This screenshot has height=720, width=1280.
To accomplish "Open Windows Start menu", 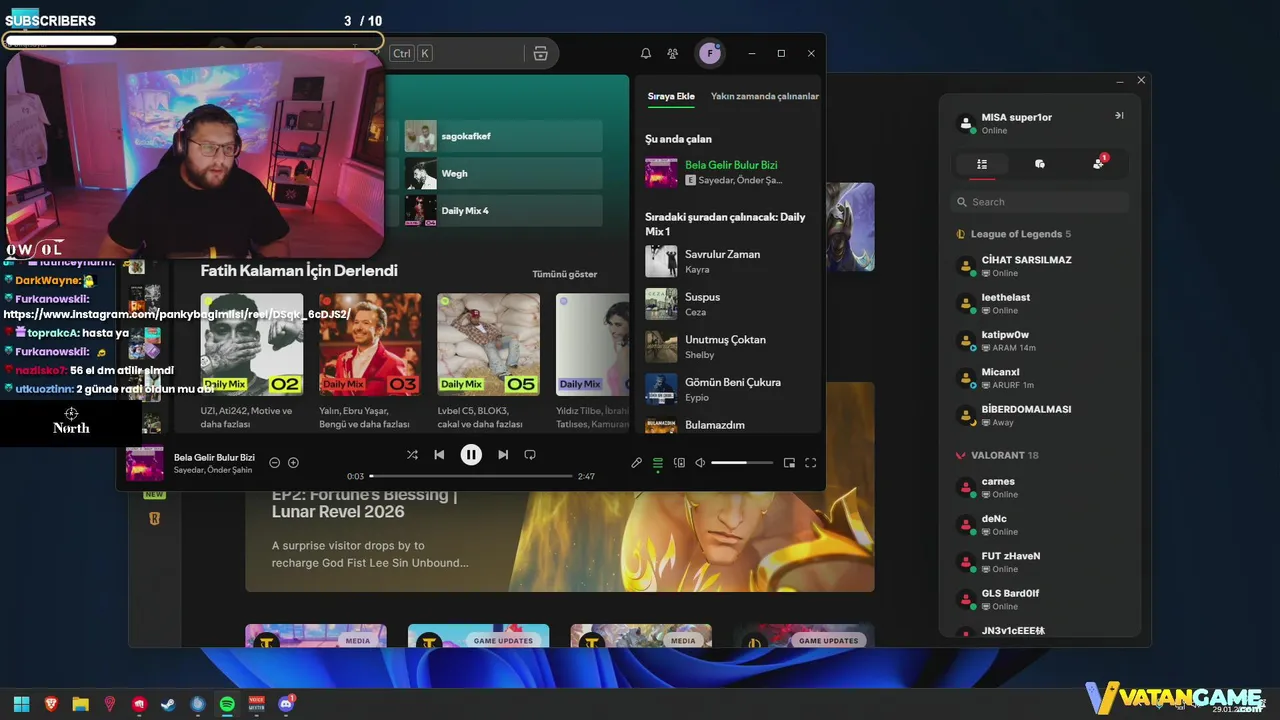I will coord(21,704).
